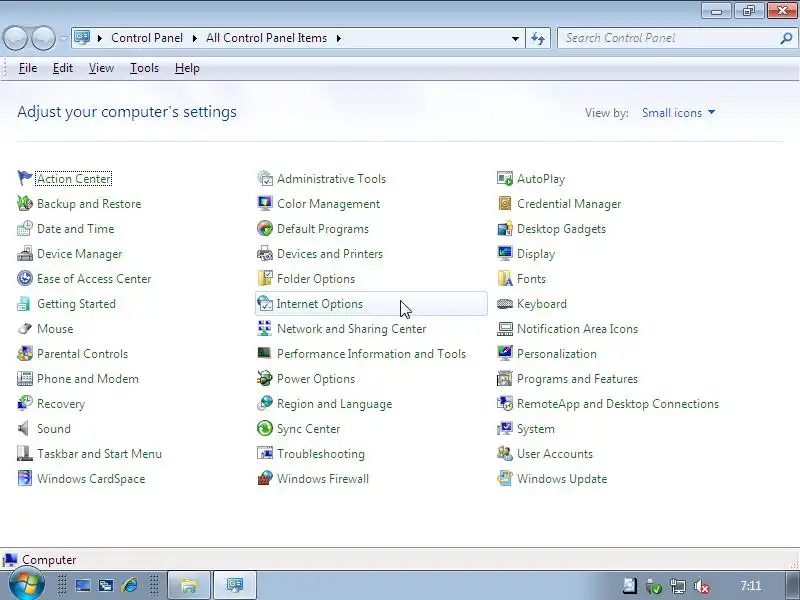Viewport: 800px width, 600px height.
Task: Click the Fonts folder icon
Action: coord(505,278)
